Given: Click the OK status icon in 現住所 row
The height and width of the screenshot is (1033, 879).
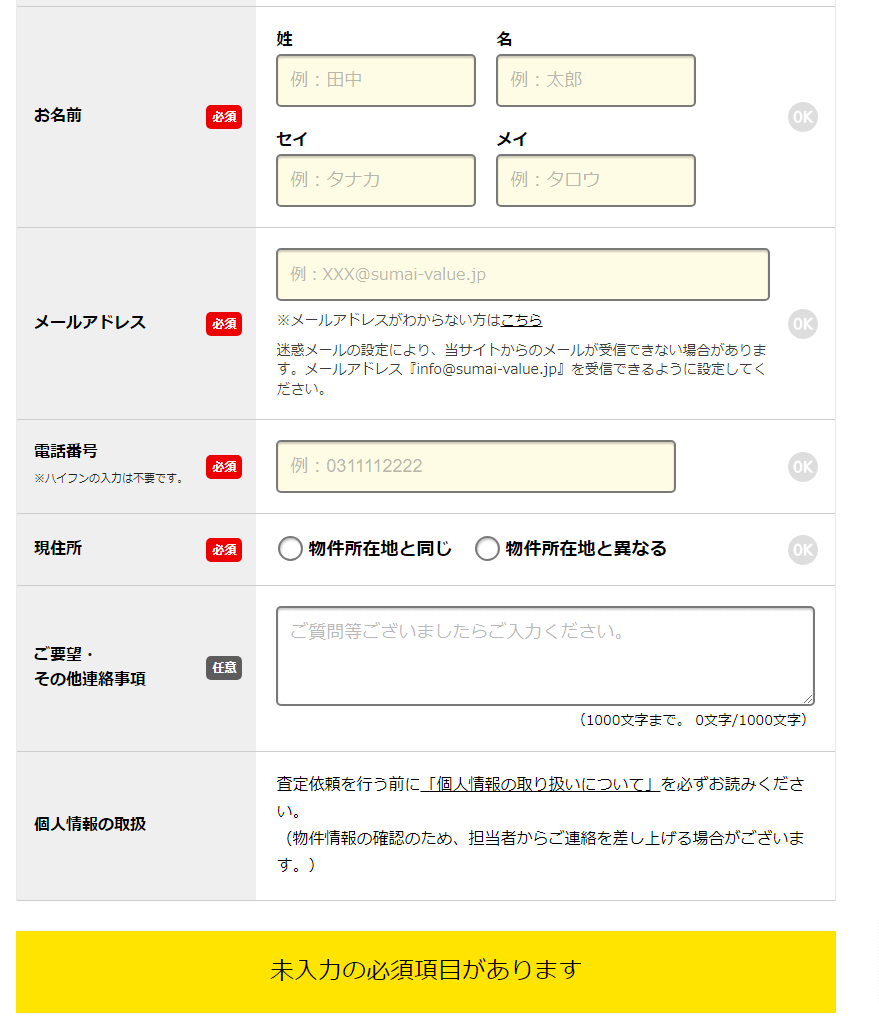Looking at the screenshot, I should pyautogui.click(x=803, y=550).
